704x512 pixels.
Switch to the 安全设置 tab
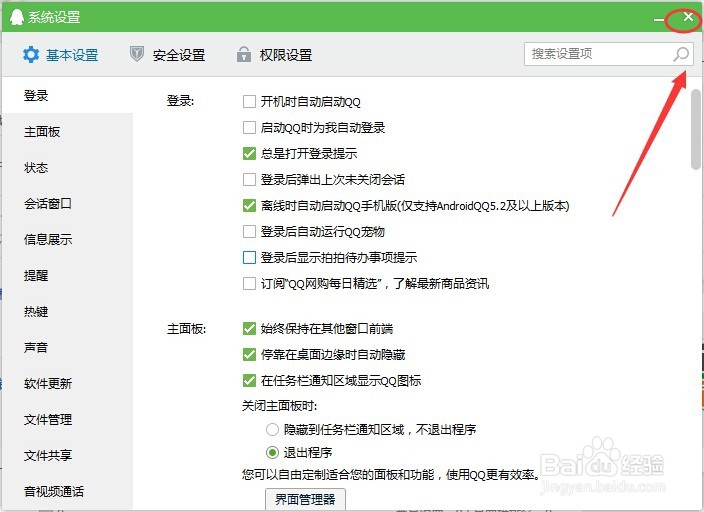click(x=167, y=55)
